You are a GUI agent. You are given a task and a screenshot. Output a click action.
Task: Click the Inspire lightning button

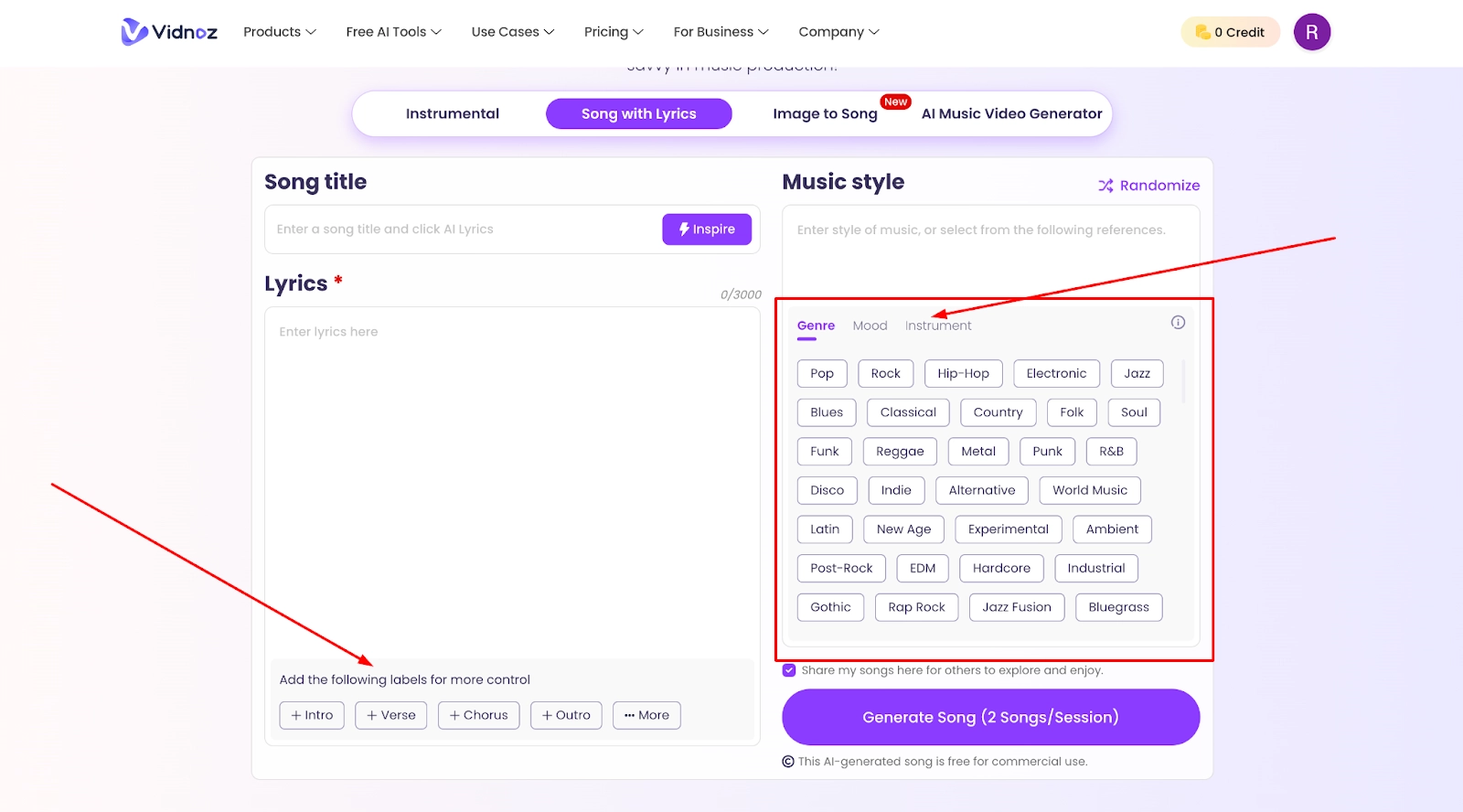[706, 230]
